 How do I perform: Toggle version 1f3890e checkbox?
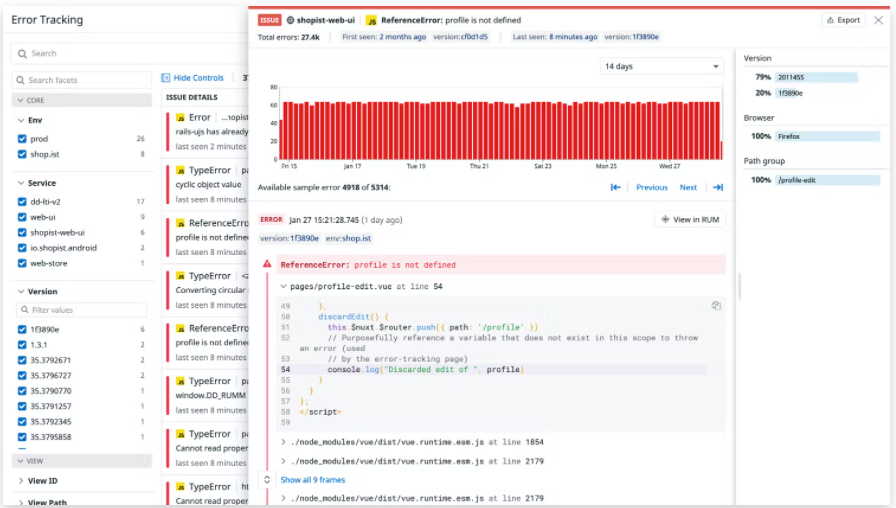tap(22, 330)
